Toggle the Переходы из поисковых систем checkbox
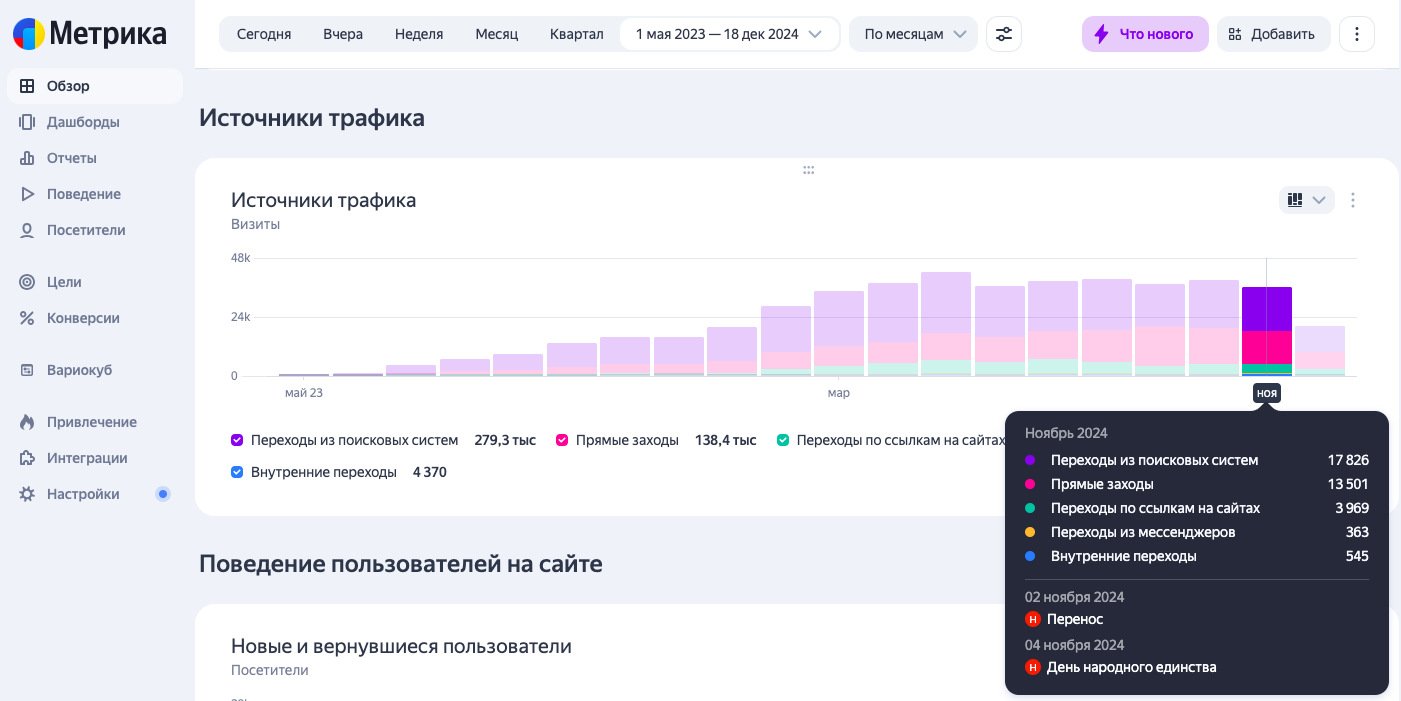This screenshot has width=1401, height=701. (237, 440)
